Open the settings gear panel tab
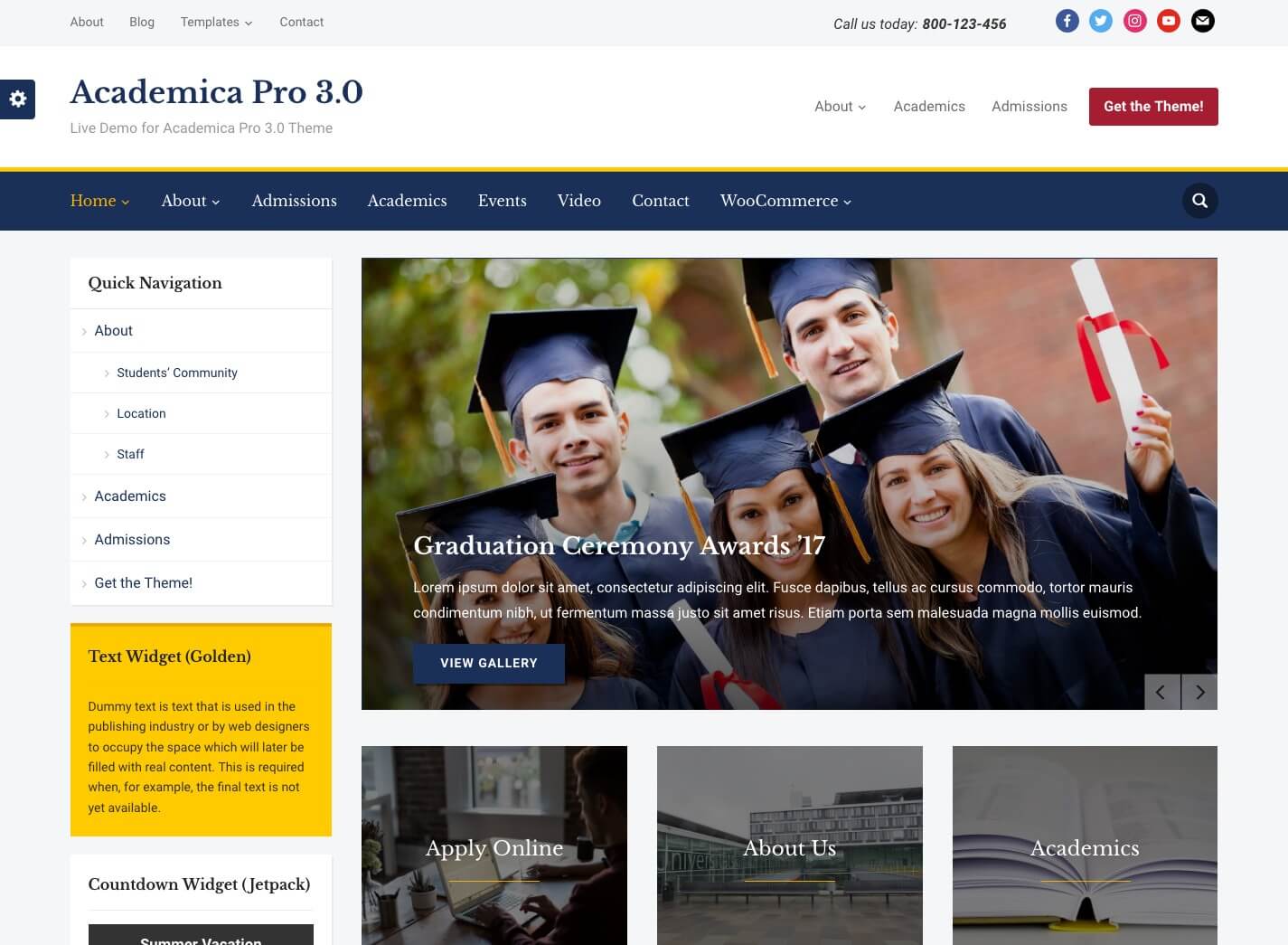1288x945 pixels. coord(17,99)
